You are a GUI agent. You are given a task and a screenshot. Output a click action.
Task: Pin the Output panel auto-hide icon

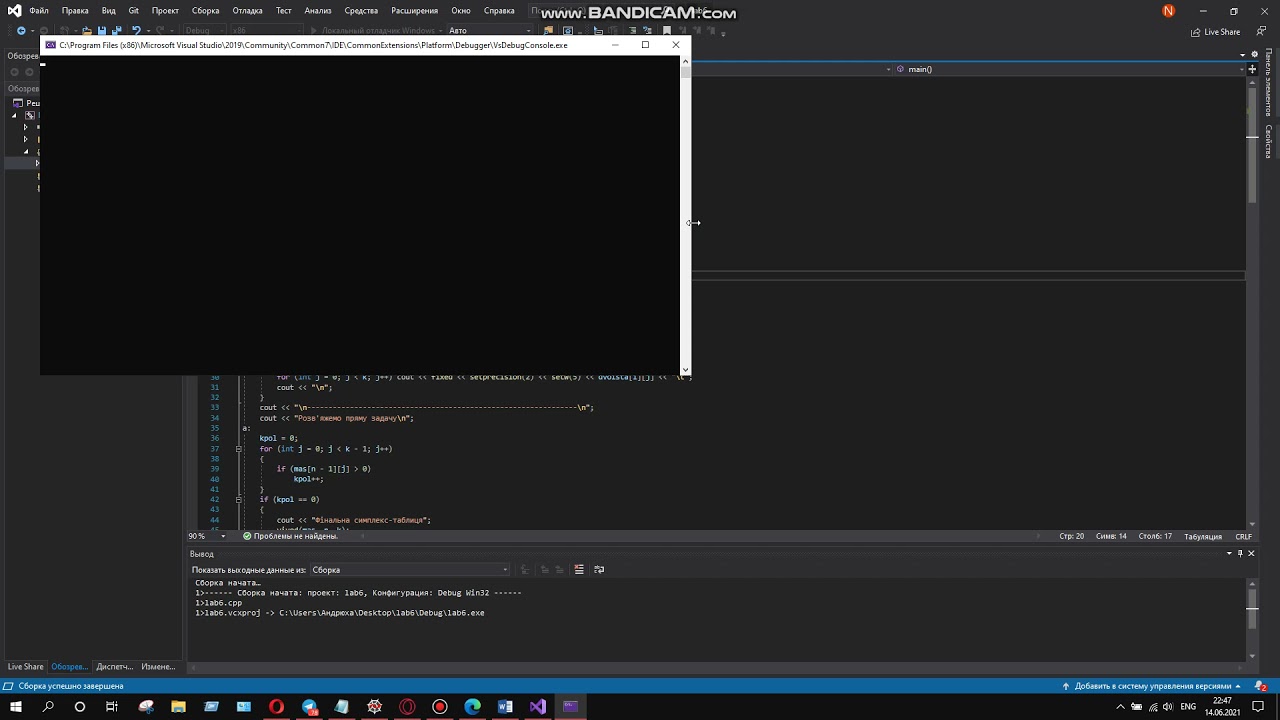(1240, 553)
